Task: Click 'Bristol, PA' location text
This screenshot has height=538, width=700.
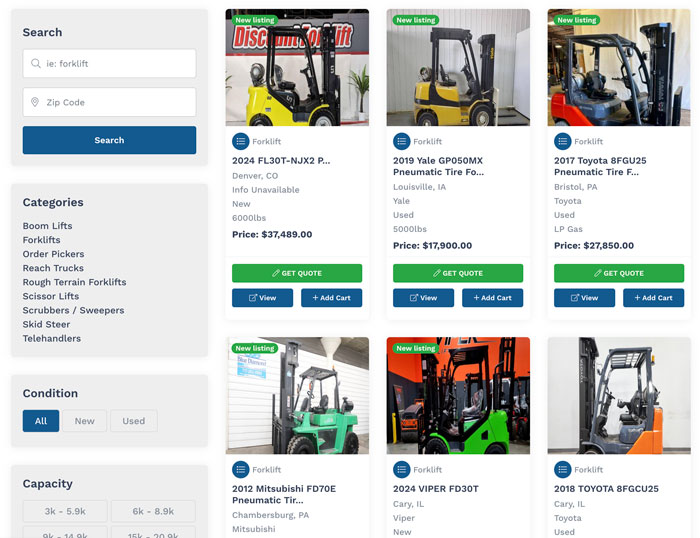Action: pos(575,187)
